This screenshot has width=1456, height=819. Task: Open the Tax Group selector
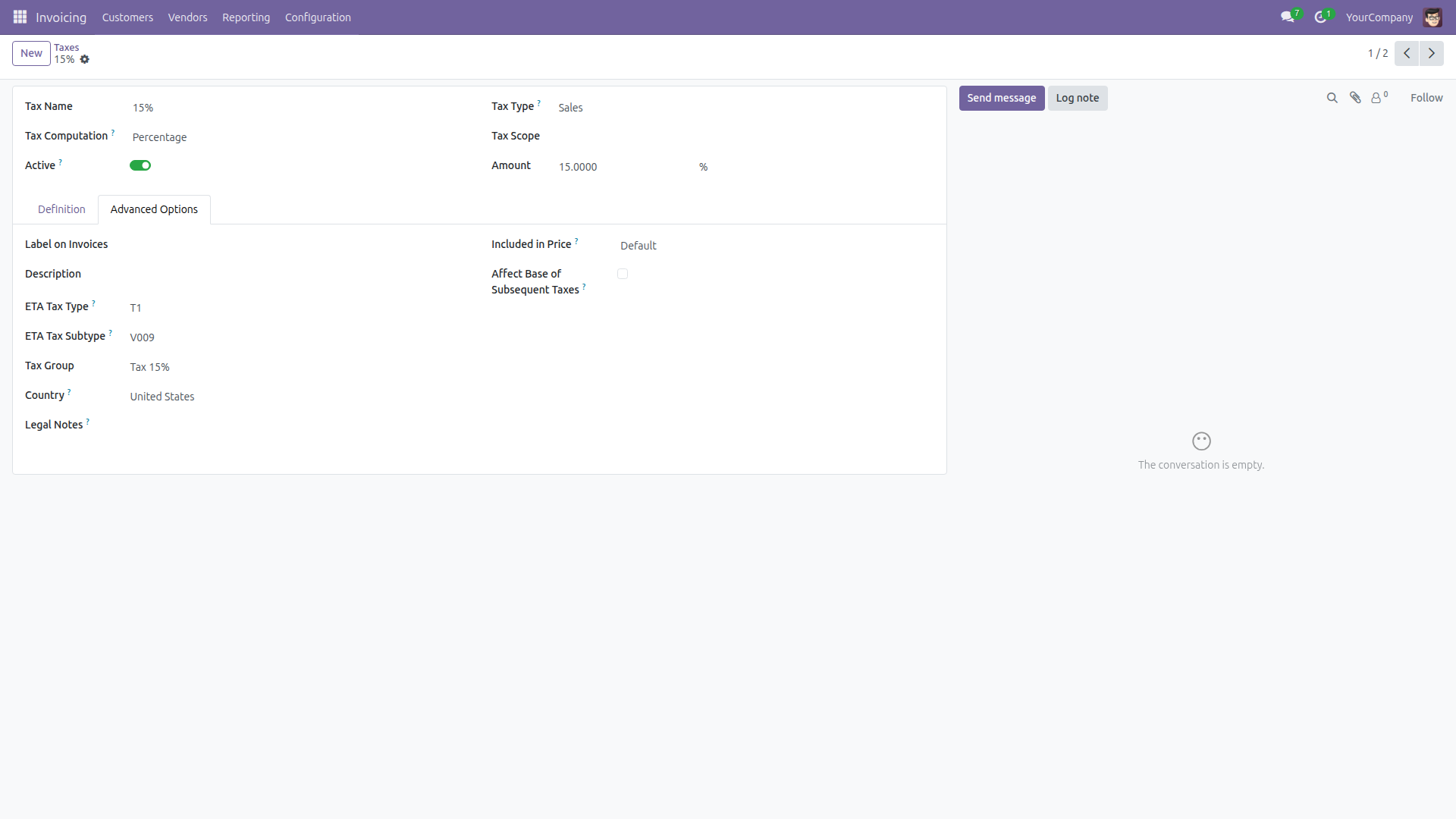(300, 367)
